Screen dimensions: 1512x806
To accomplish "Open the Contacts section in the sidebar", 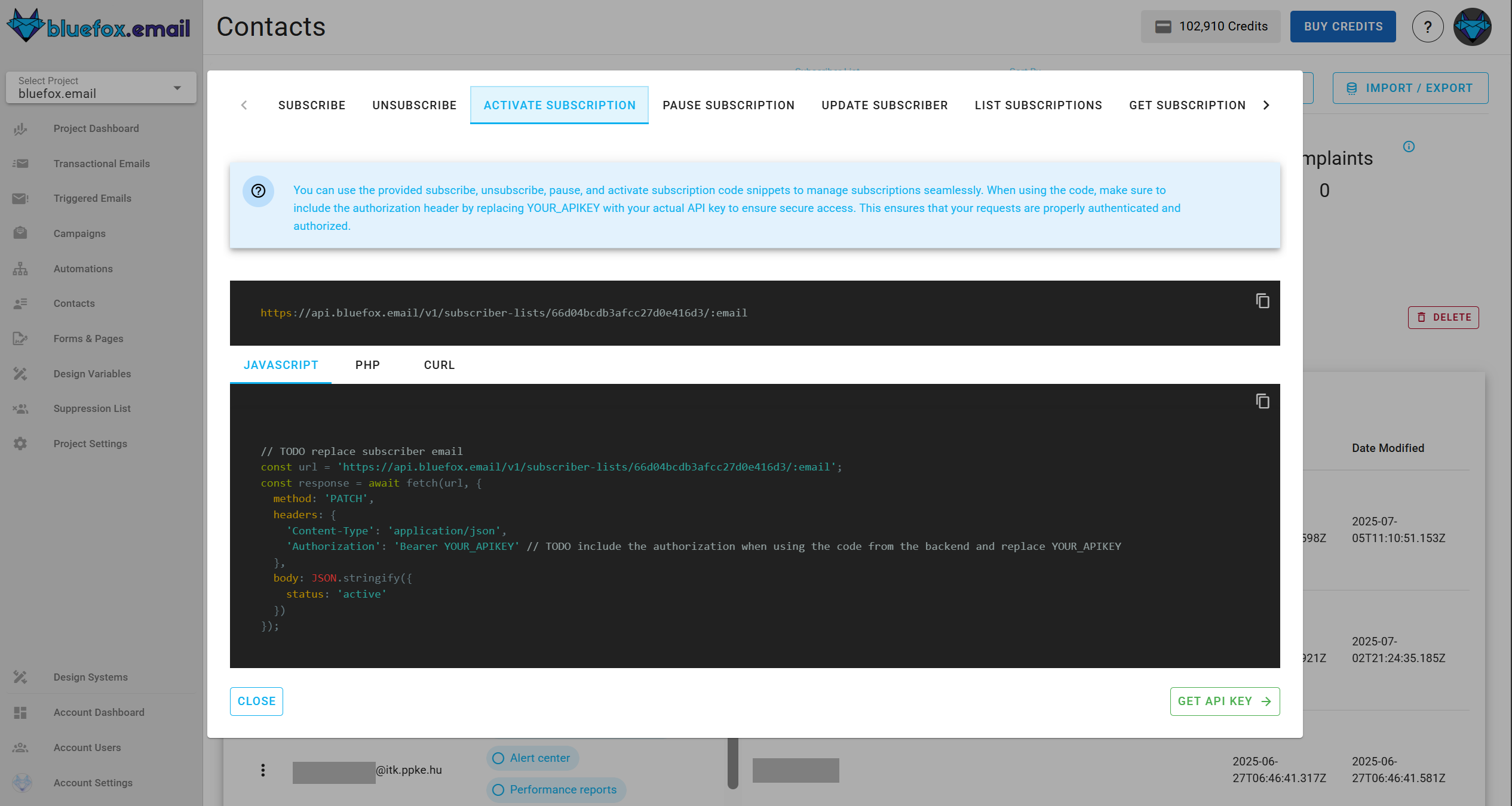I will pyautogui.click(x=73, y=303).
